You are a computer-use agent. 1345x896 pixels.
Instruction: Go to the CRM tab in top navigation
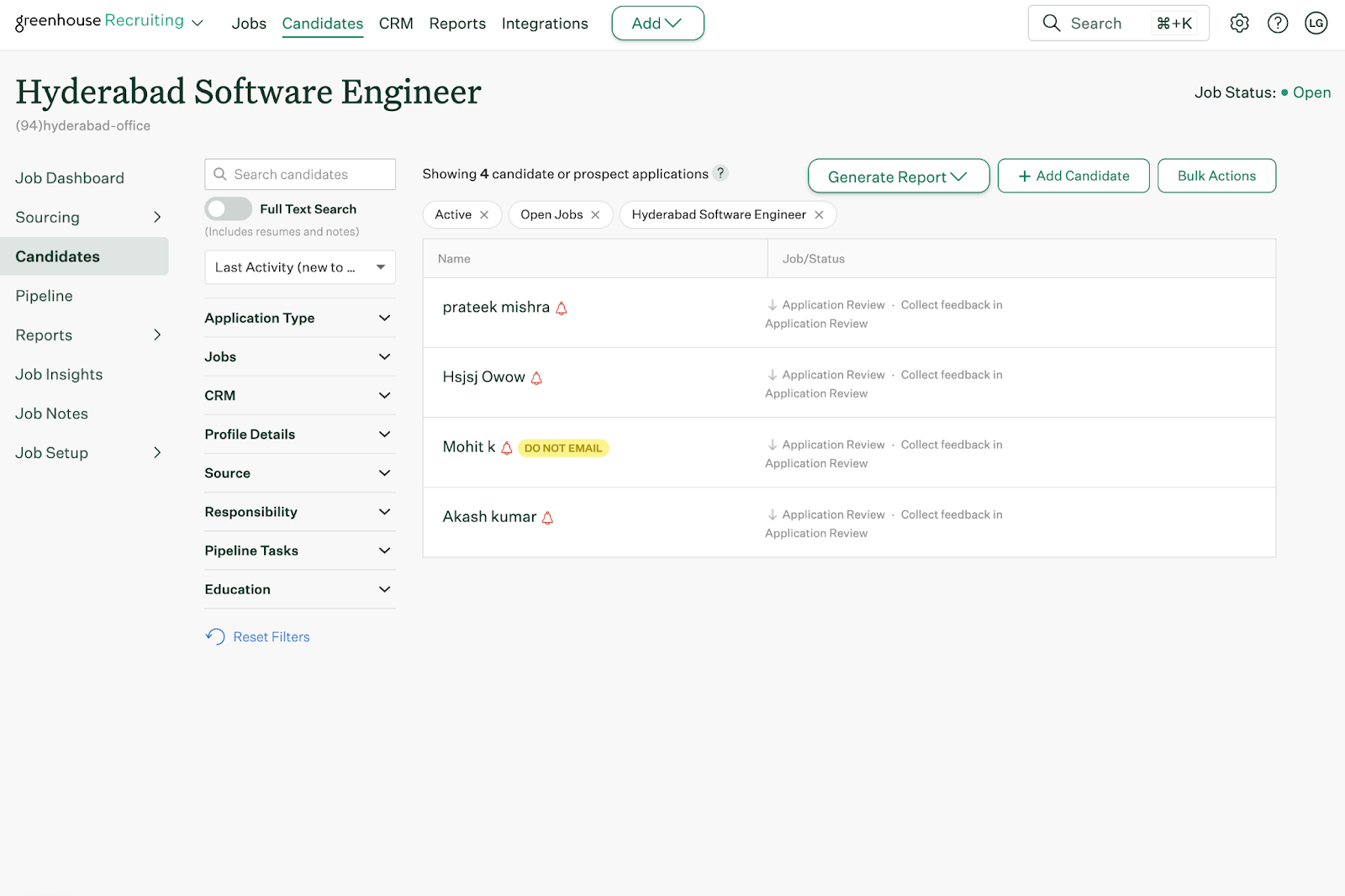tap(396, 24)
